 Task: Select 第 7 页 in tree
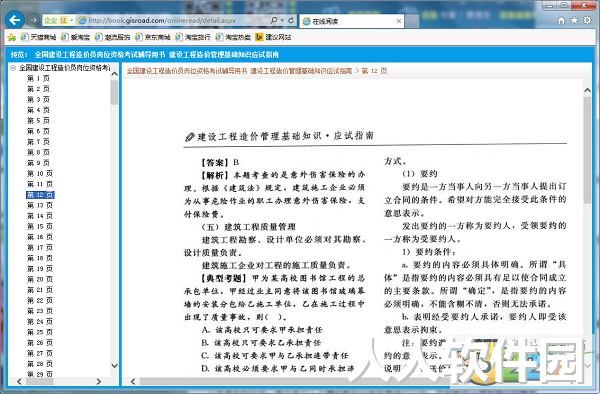(x=38, y=142)
